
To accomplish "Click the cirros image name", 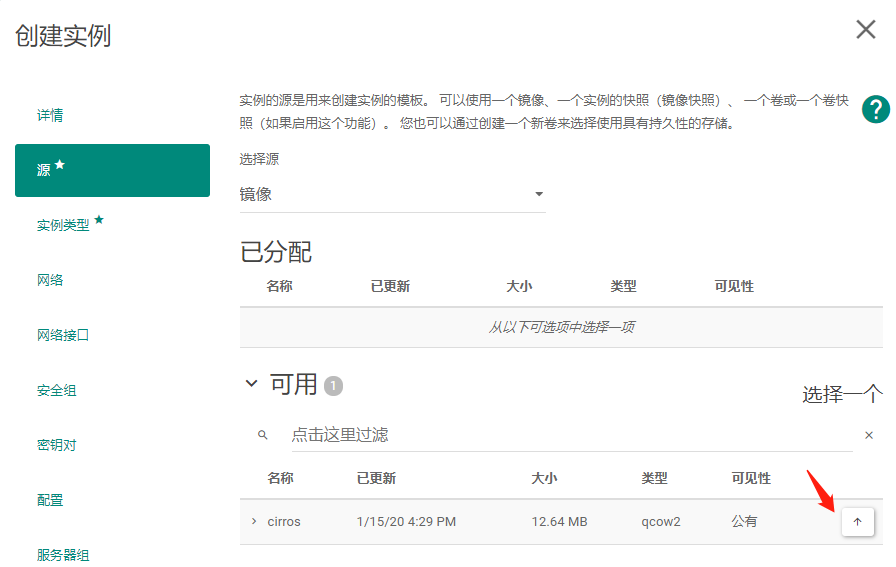I will point(284,522).
